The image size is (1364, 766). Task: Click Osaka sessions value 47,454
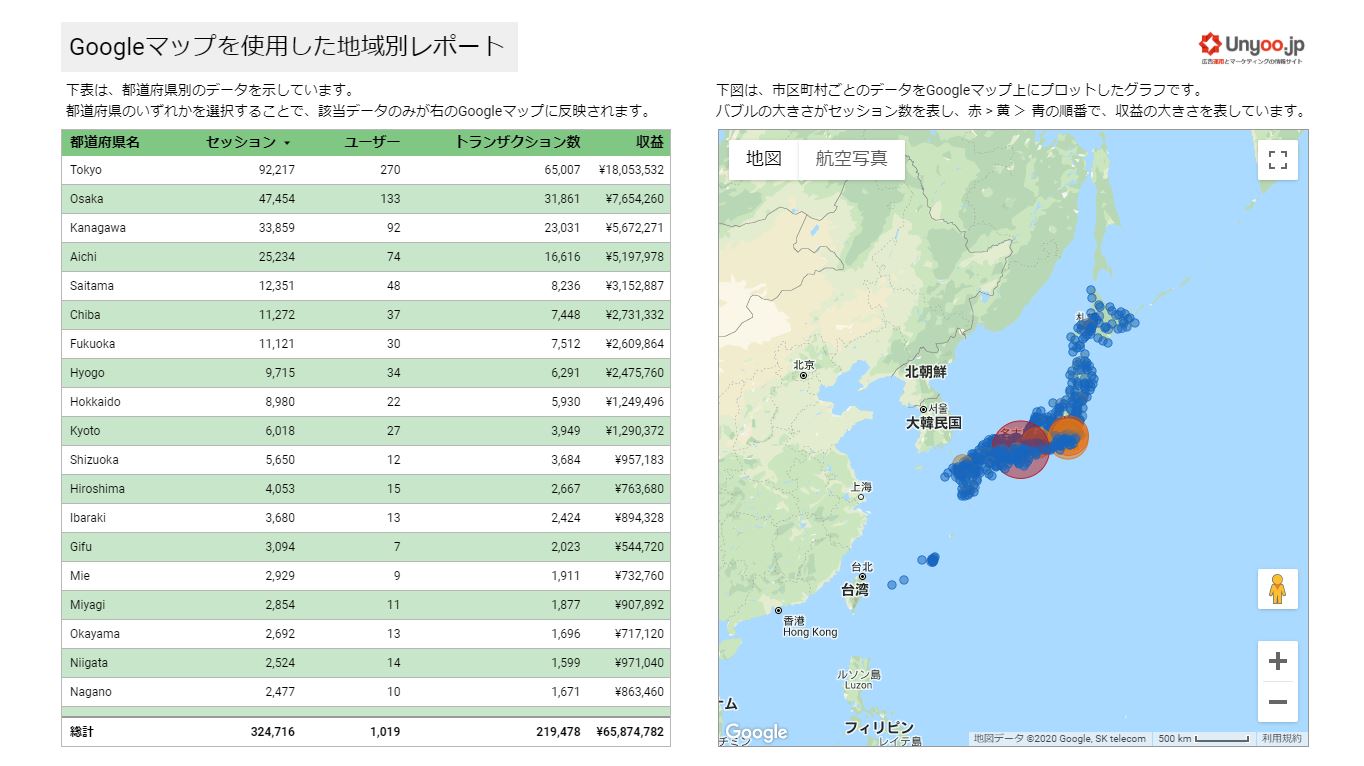(276, 199)
